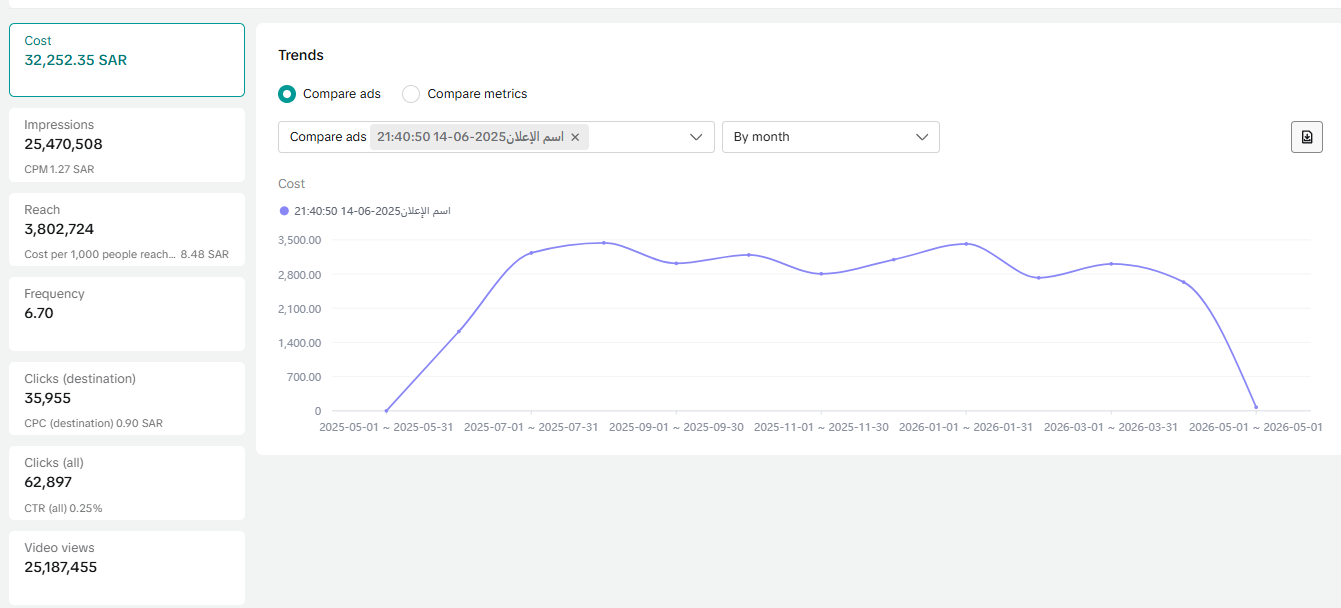This screenshot has width=1341, height=608.
Task: Select the Compare ads radio button
Action: point(287,94)
